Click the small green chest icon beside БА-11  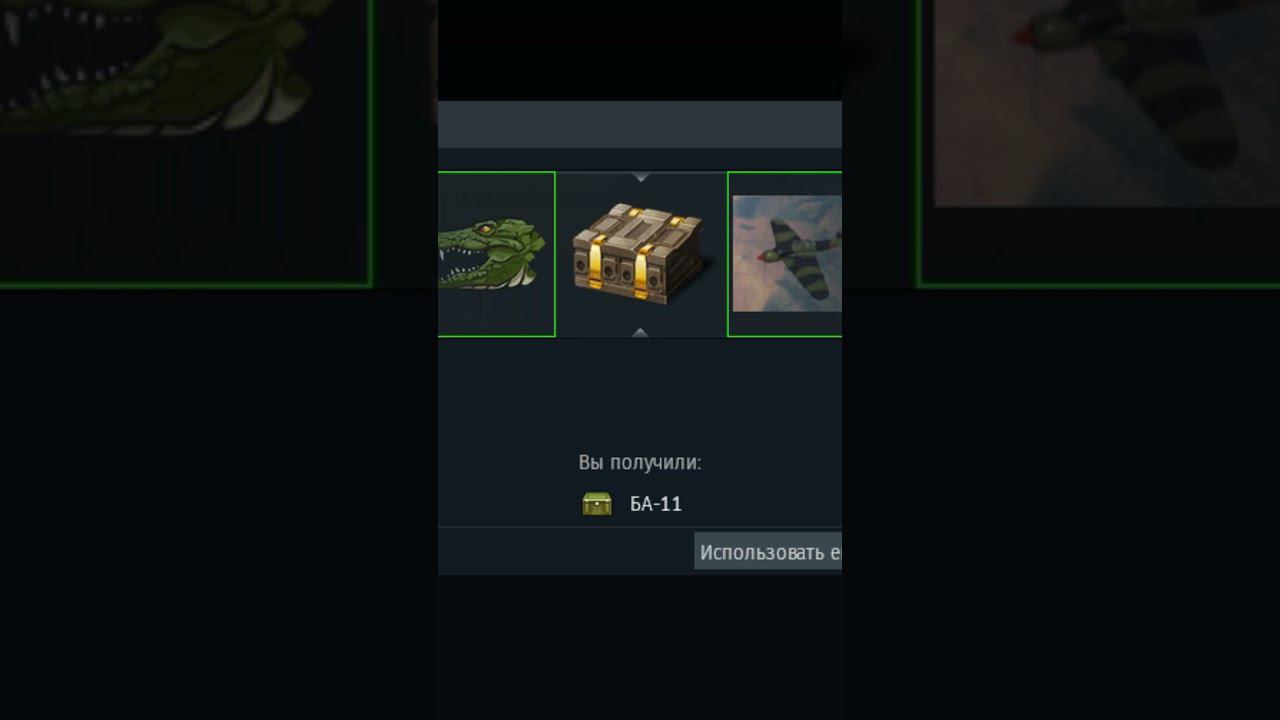[597, 504]
